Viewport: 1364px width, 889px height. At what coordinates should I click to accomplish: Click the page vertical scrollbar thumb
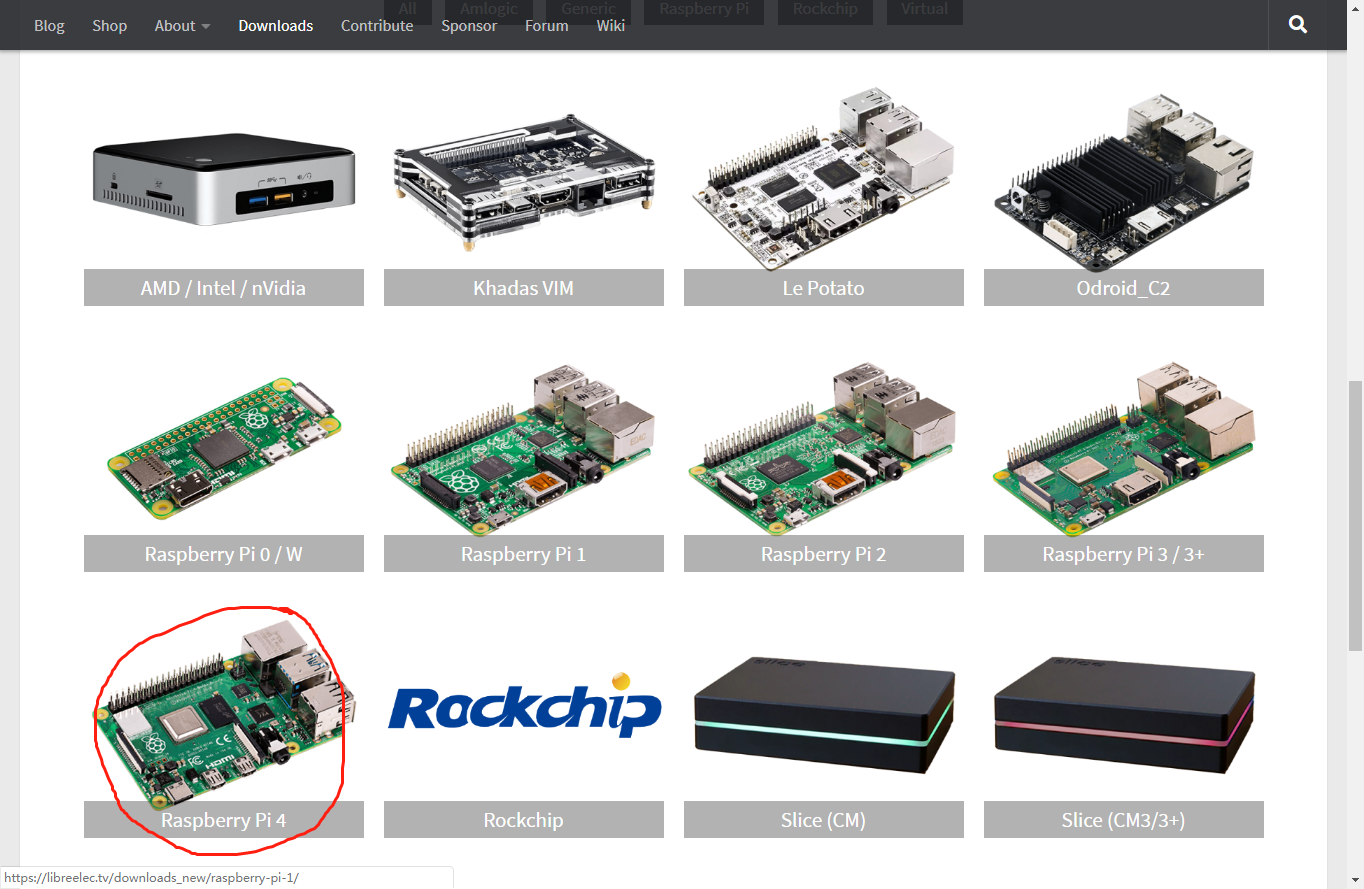tap(1355, 515)
